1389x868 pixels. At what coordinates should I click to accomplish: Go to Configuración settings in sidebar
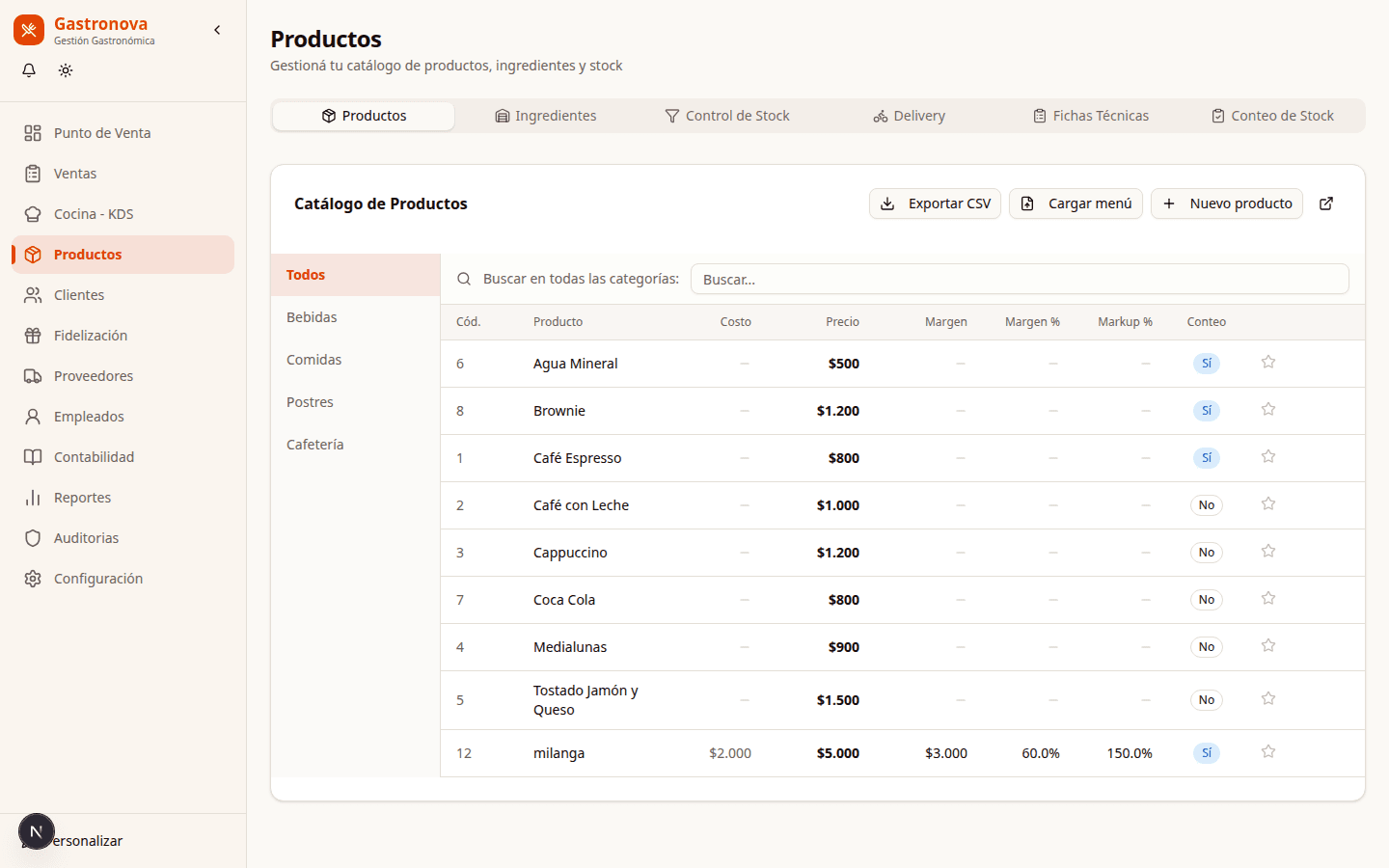(x=97, y=579)
